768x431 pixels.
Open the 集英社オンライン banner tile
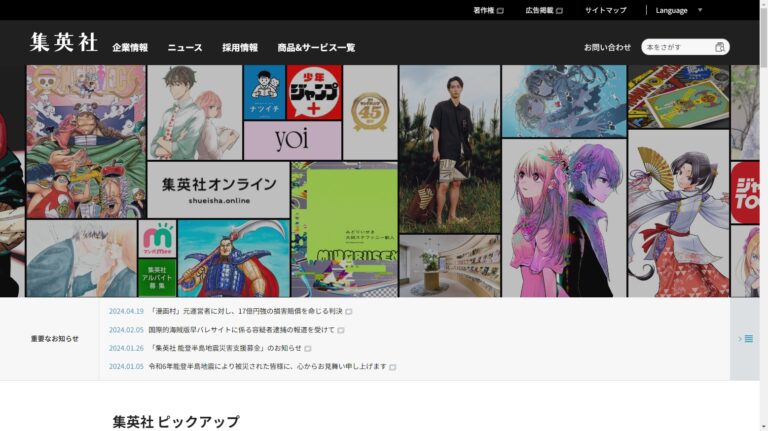tap(218, 190)
